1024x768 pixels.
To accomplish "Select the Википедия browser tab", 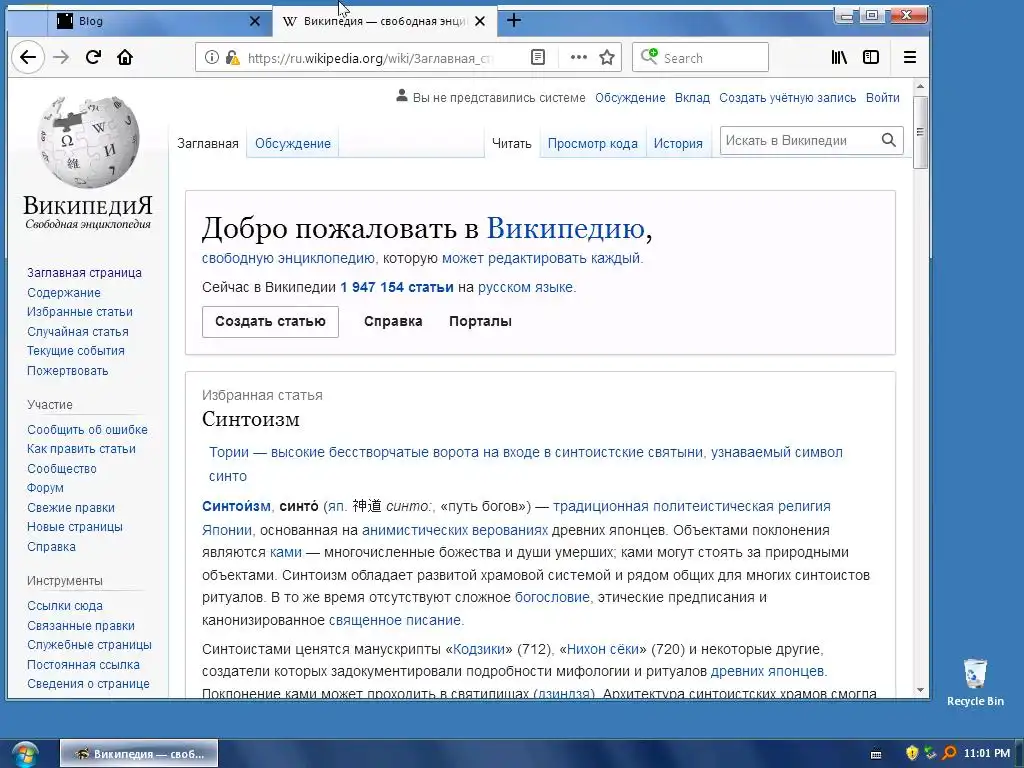I will click(384, 21).
